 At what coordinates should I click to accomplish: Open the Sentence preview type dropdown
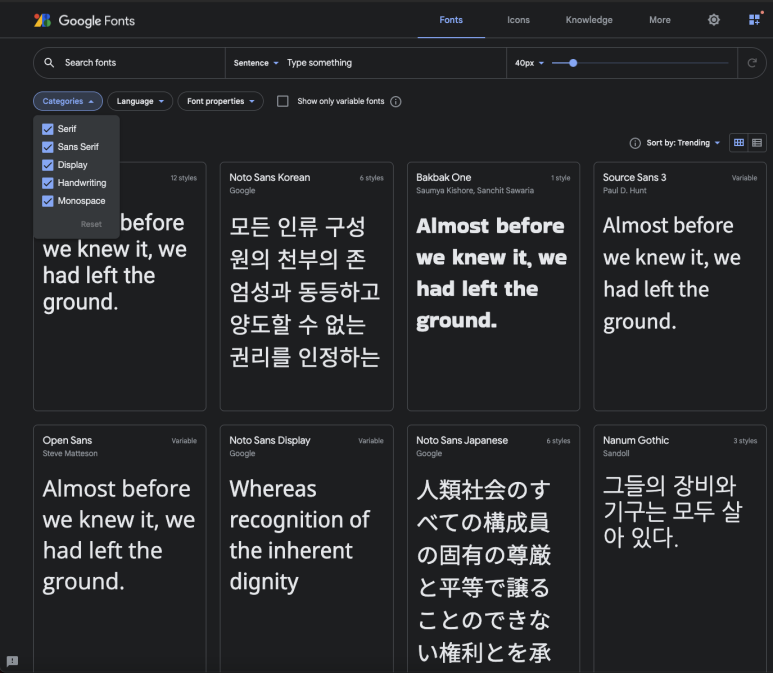coord(256,63)
